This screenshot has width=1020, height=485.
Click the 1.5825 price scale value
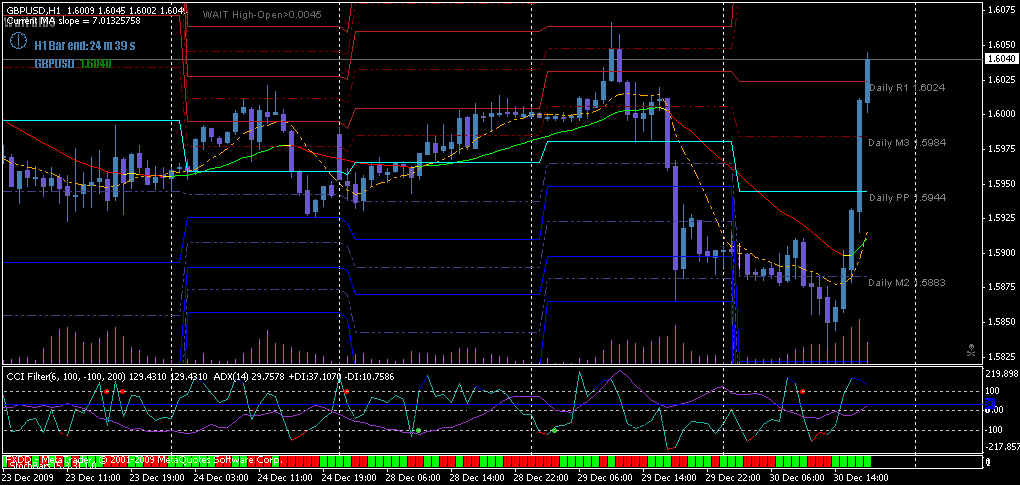[1002, 356]
